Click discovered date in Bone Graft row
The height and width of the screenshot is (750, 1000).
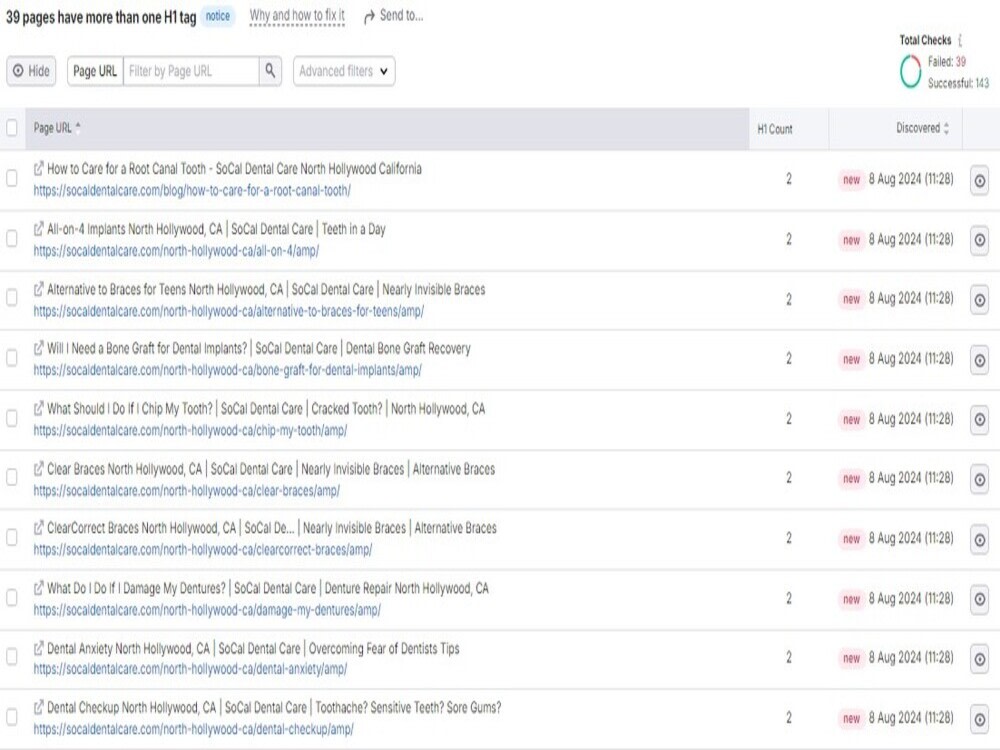coord(911,358)
